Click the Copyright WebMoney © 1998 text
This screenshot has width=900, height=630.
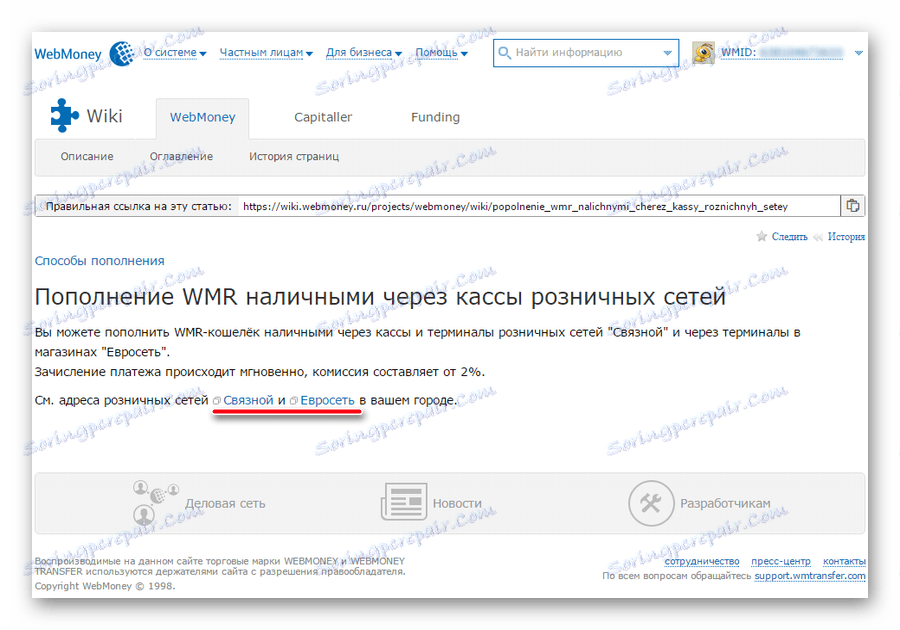coord(105,586)
